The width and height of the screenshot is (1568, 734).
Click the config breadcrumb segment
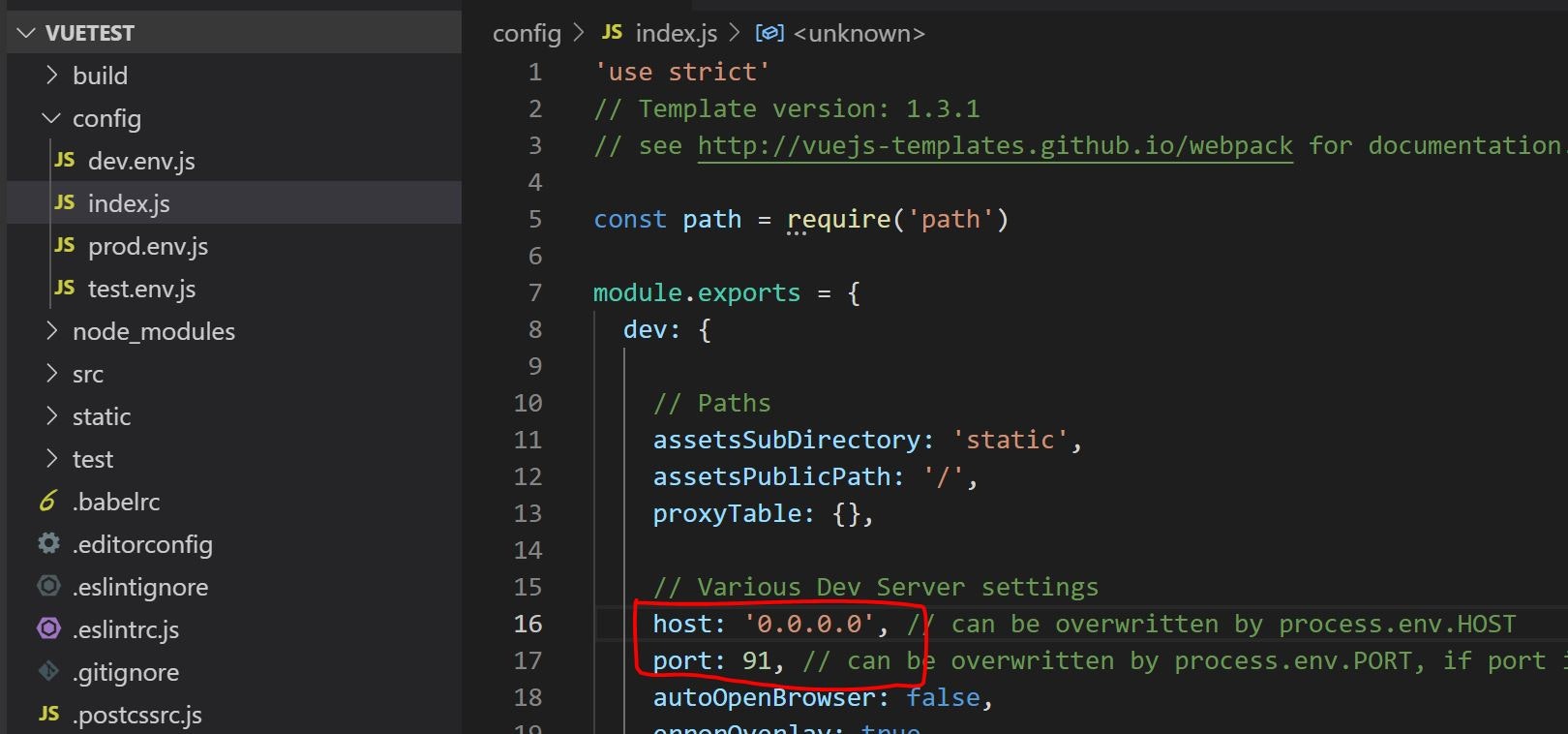click(527, 34)
